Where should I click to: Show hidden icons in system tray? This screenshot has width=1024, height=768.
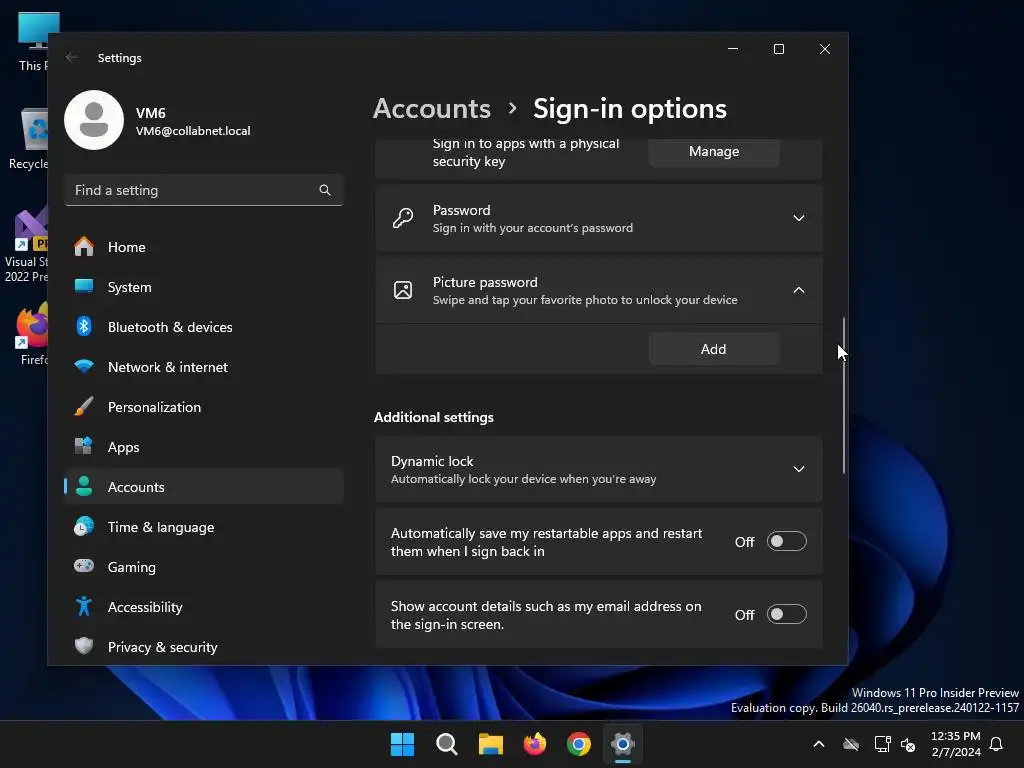[x=818, y=744]
